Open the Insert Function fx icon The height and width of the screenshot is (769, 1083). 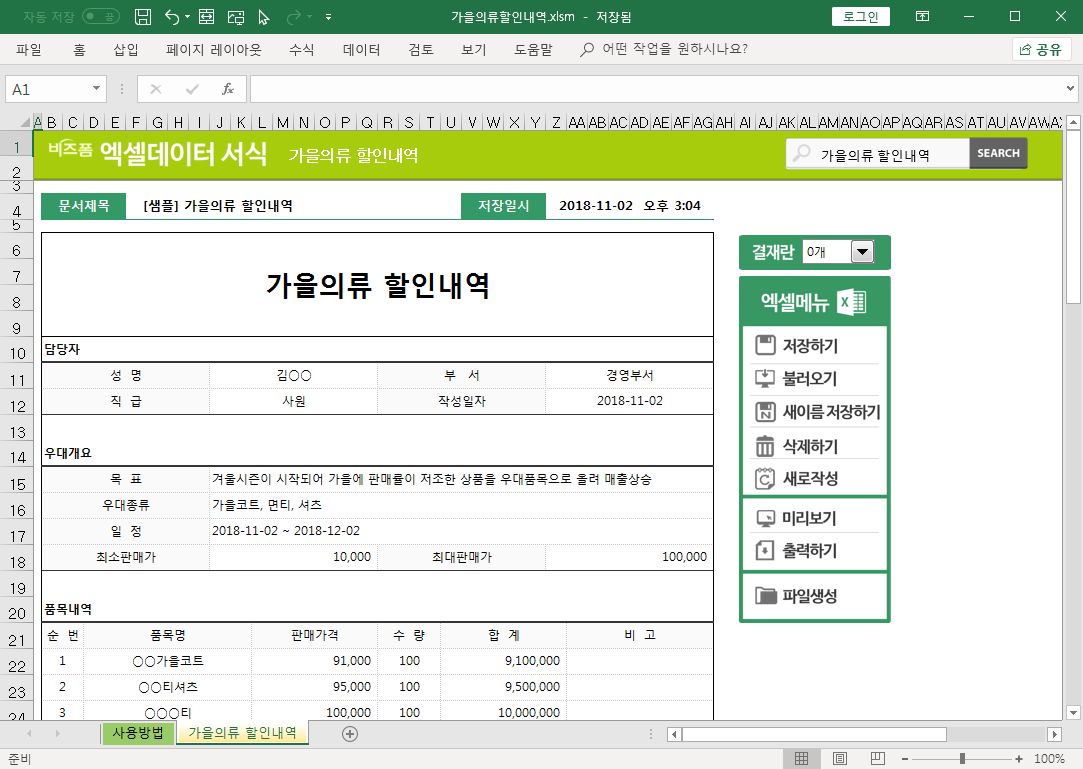pos(228,89)
